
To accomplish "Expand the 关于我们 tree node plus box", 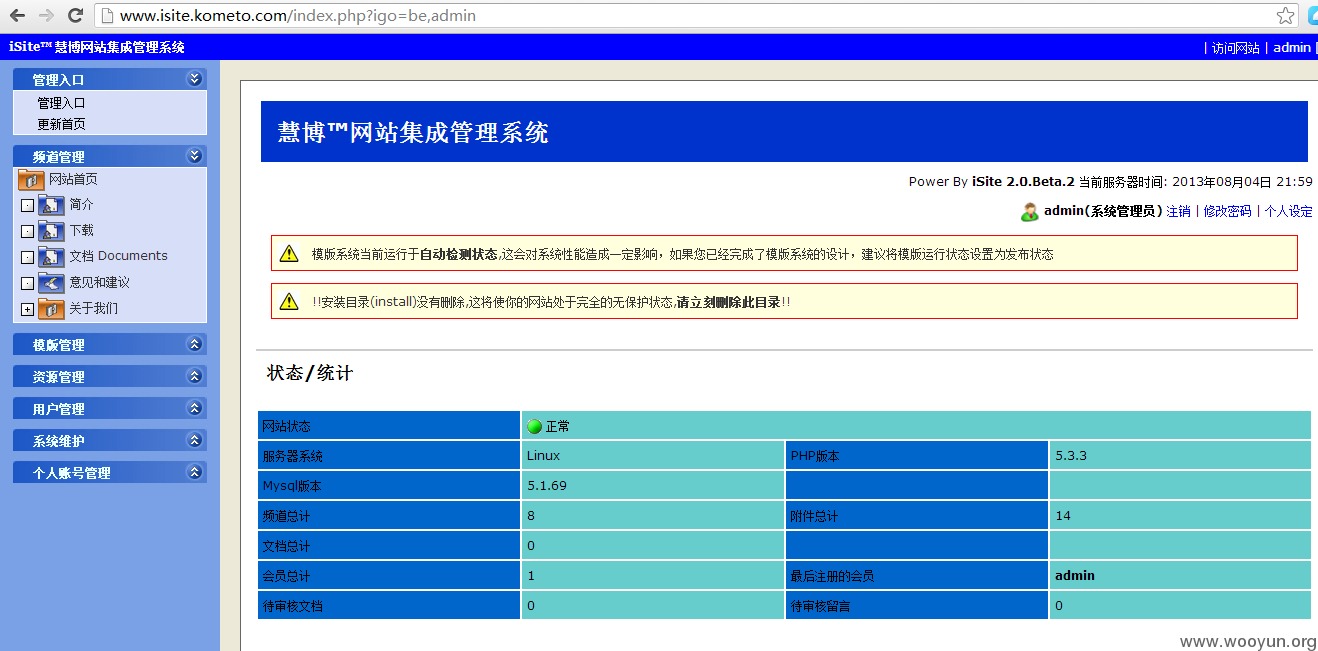I will 27,310.
